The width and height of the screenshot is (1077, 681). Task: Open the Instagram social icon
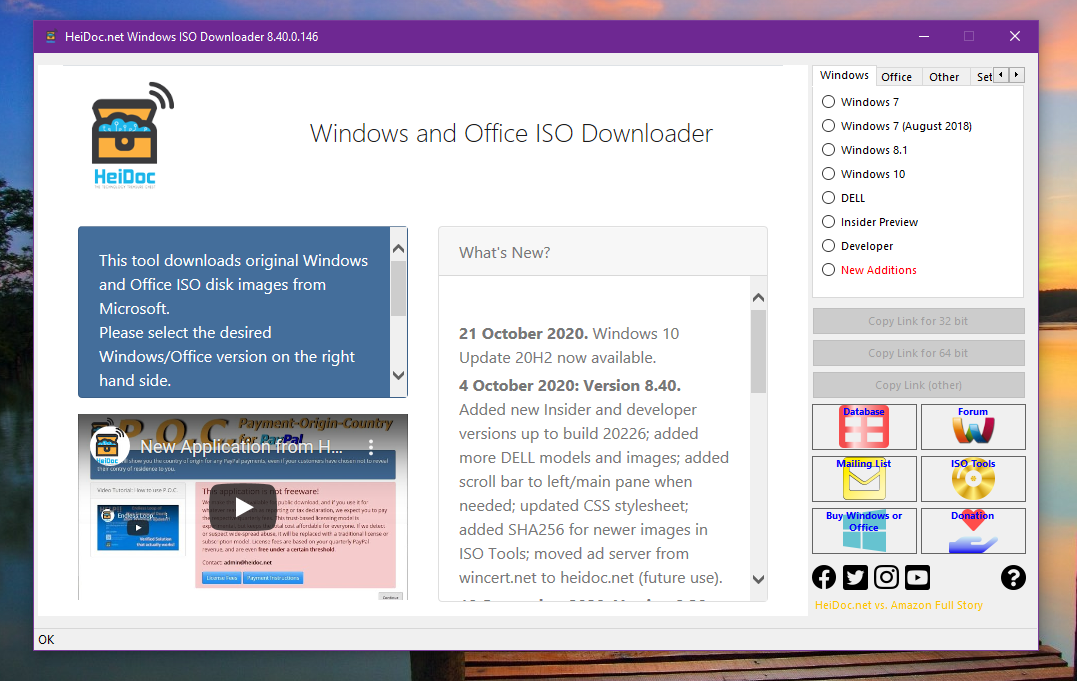coord(886,577)
